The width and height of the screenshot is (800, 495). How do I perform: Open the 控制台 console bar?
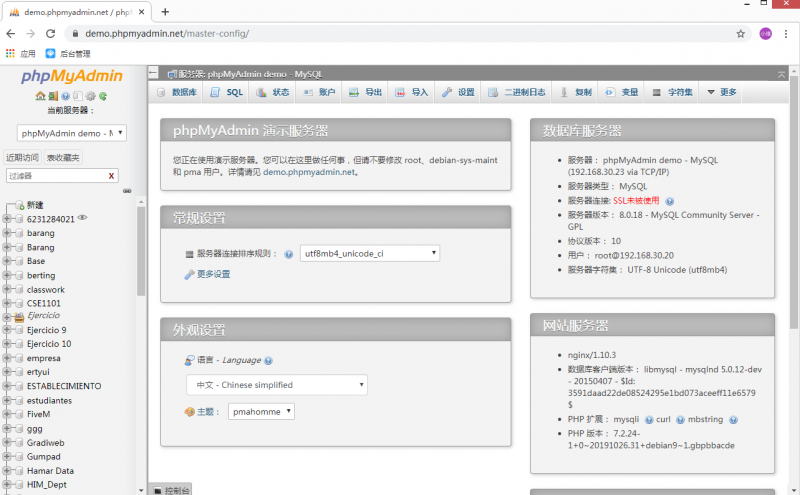click(171, 489)
